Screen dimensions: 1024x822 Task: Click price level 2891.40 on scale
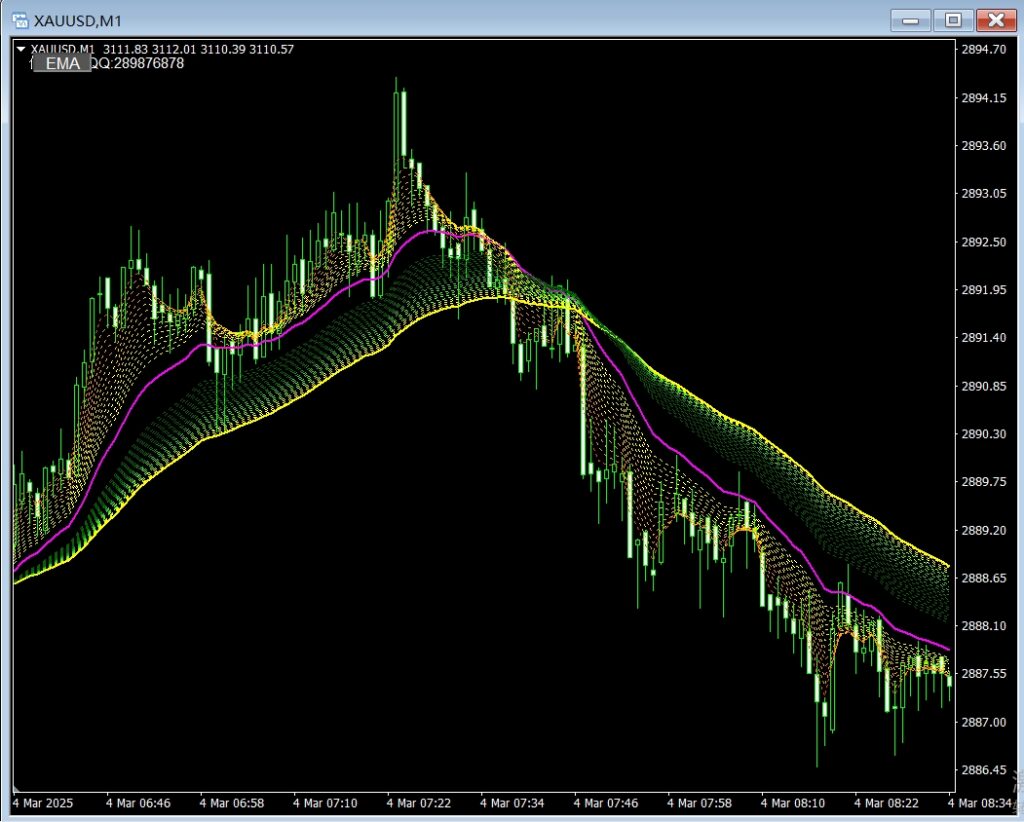pos(984,338)
